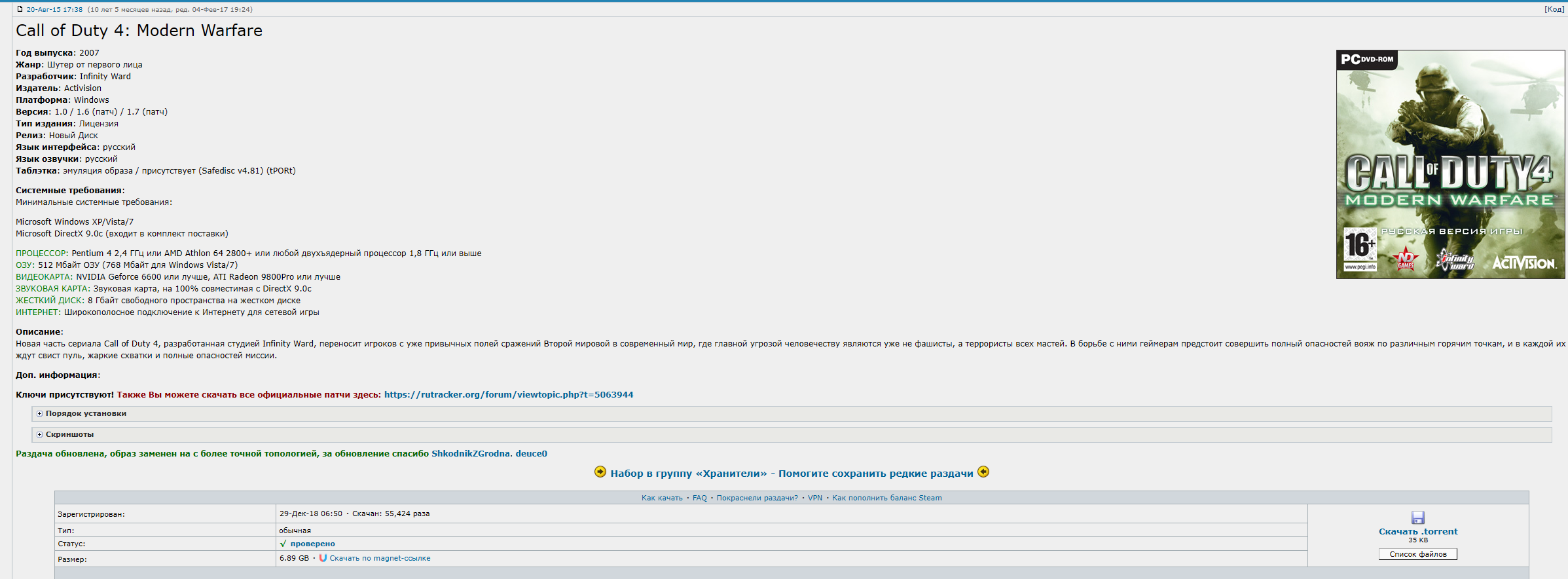Click the «обычная» type value

(295, 531)
